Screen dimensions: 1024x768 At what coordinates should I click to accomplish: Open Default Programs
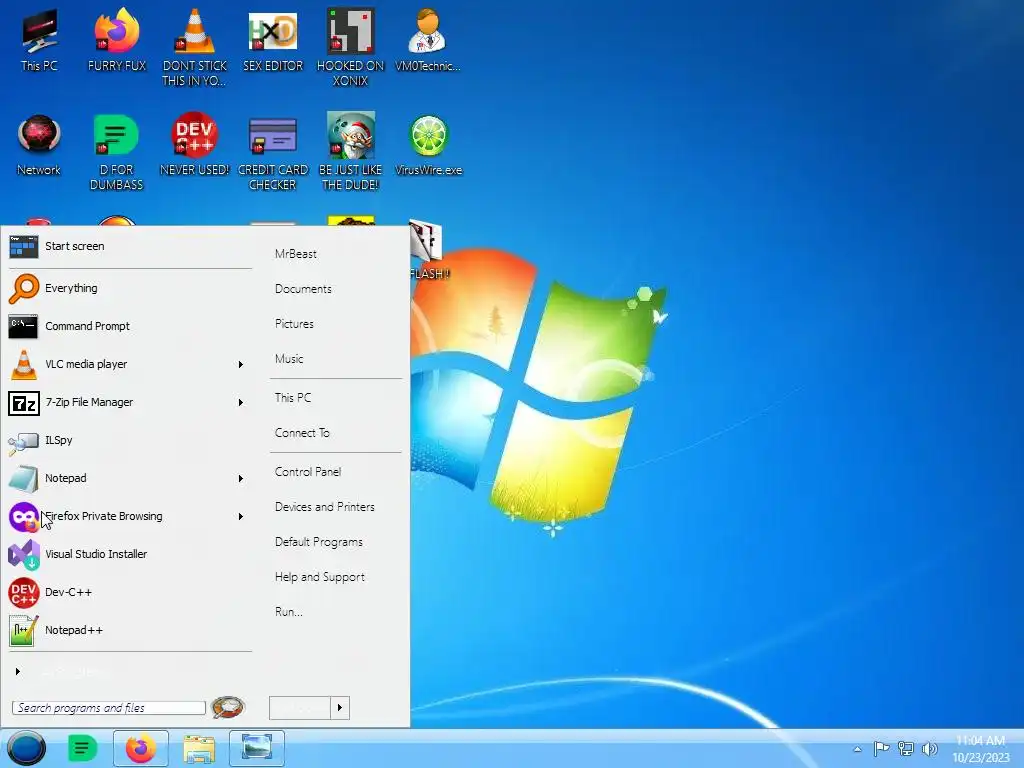coord(319,542)
